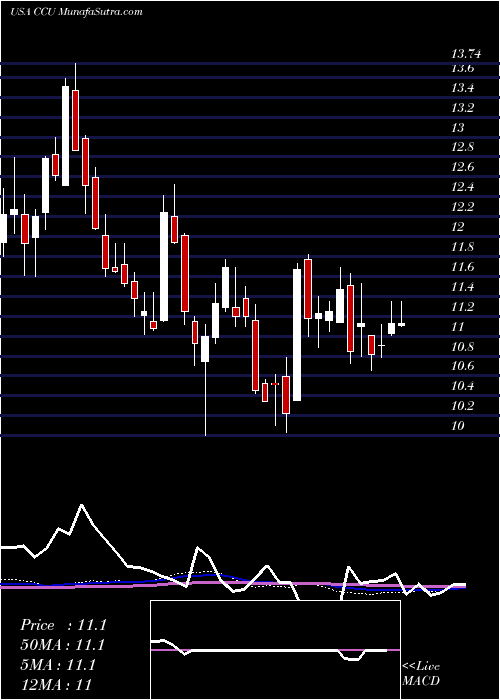
Task: Click the 12 price axis label
Action: click(x=458, y=227)
